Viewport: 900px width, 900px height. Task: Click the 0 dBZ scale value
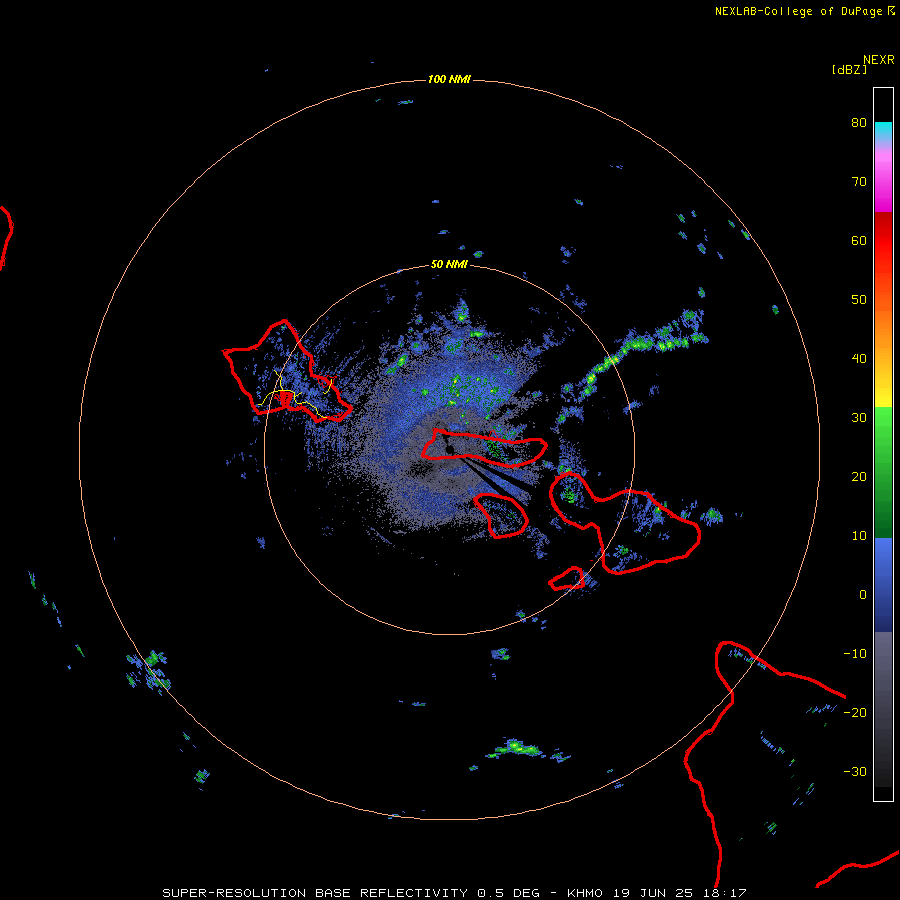(863, 595)
